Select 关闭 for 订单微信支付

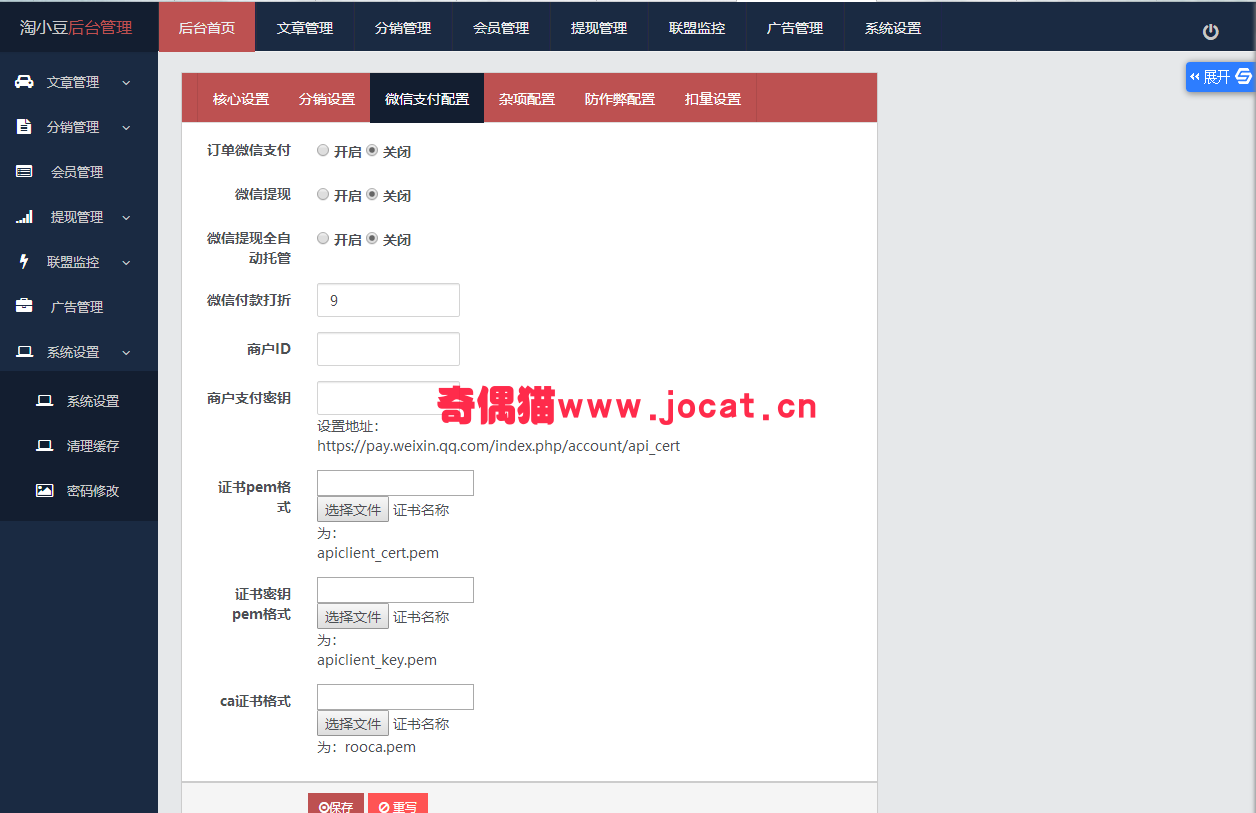[372, 150]
